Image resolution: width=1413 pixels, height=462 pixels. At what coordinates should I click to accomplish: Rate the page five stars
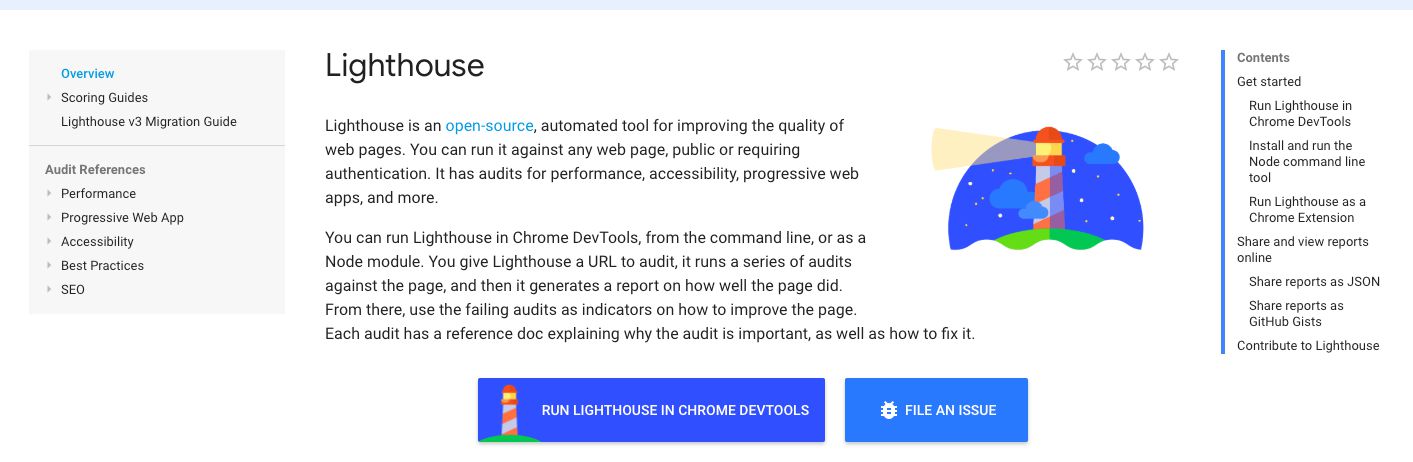click(1169, 62)
